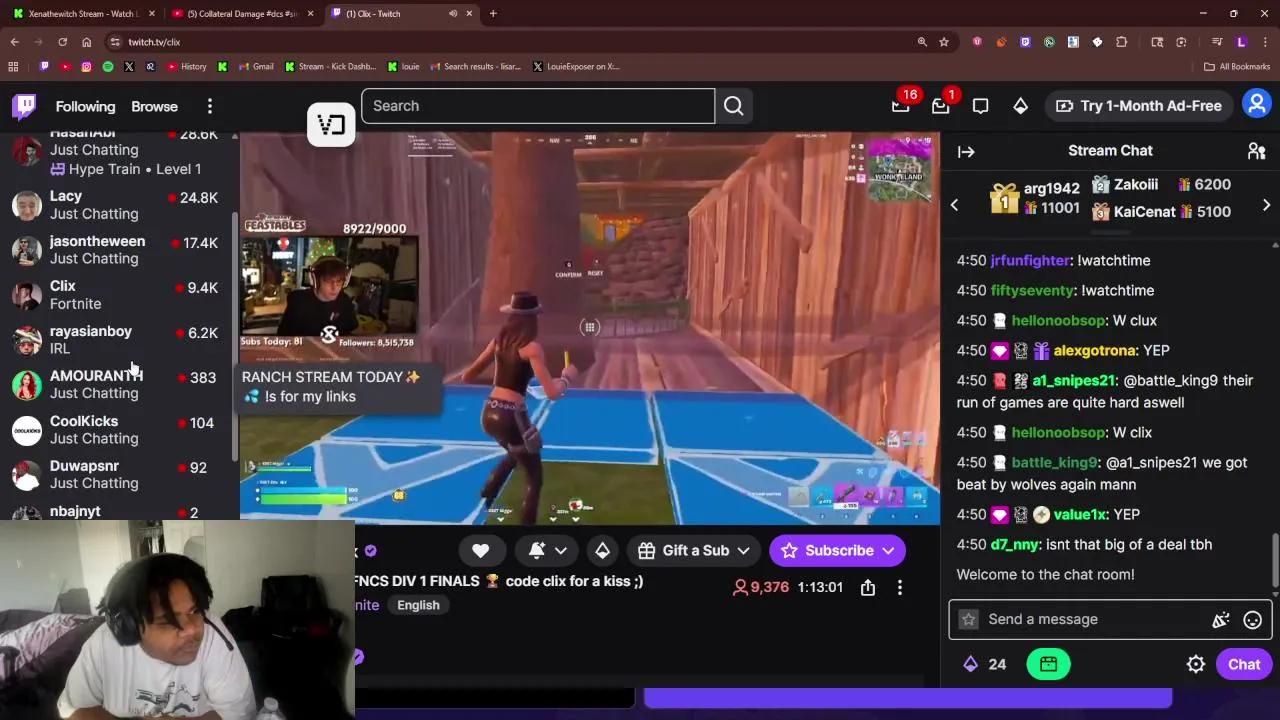This screenshot has width=1280, height=720.
Task: Click the Bits cheer button below video
Action: 602,550
